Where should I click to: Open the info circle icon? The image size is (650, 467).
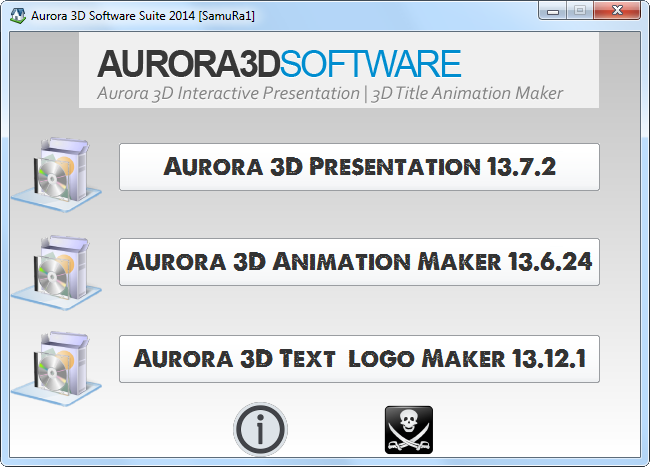260,429
